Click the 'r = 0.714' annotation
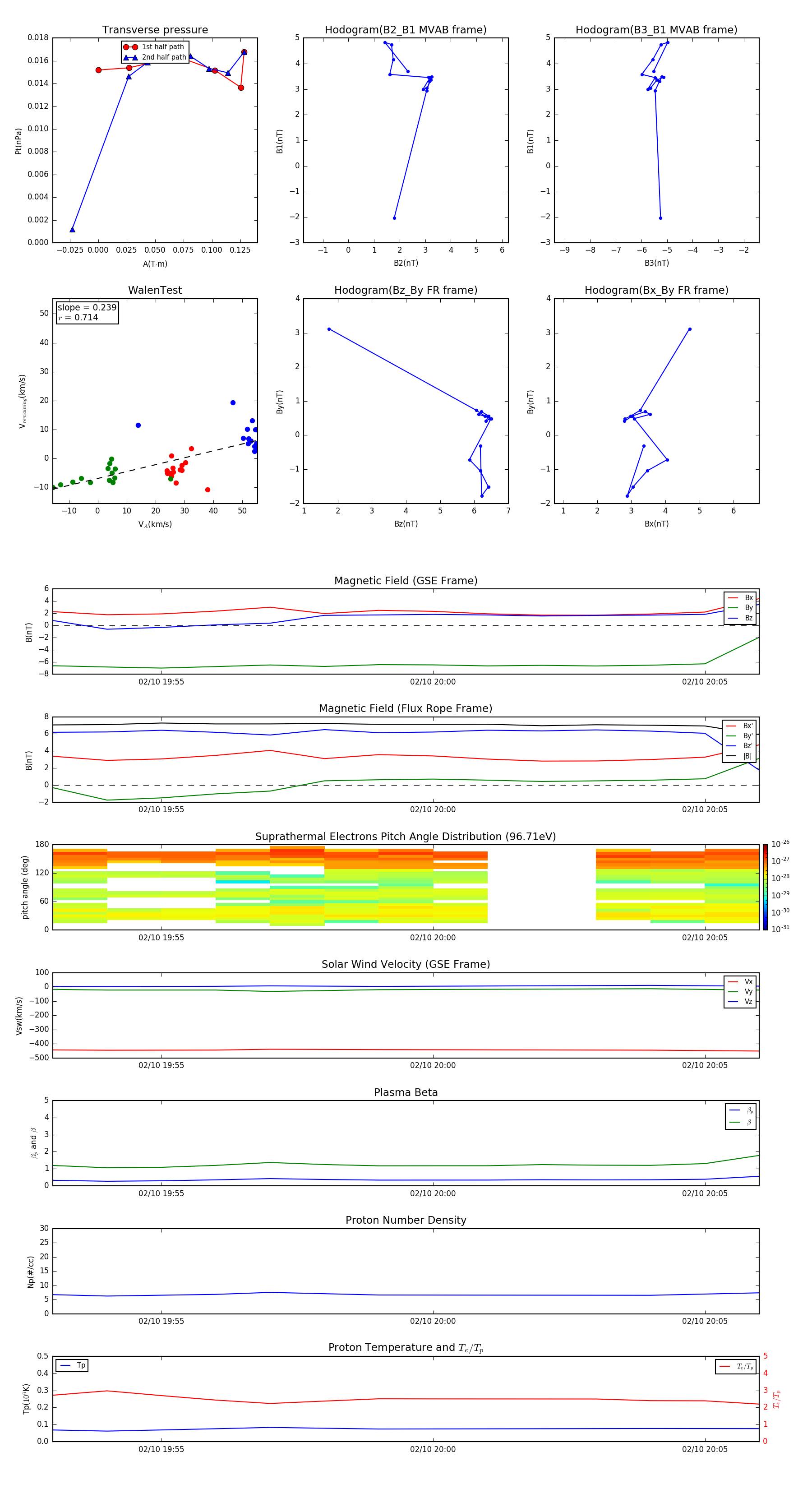812x1489 pixels. [78, 317]
